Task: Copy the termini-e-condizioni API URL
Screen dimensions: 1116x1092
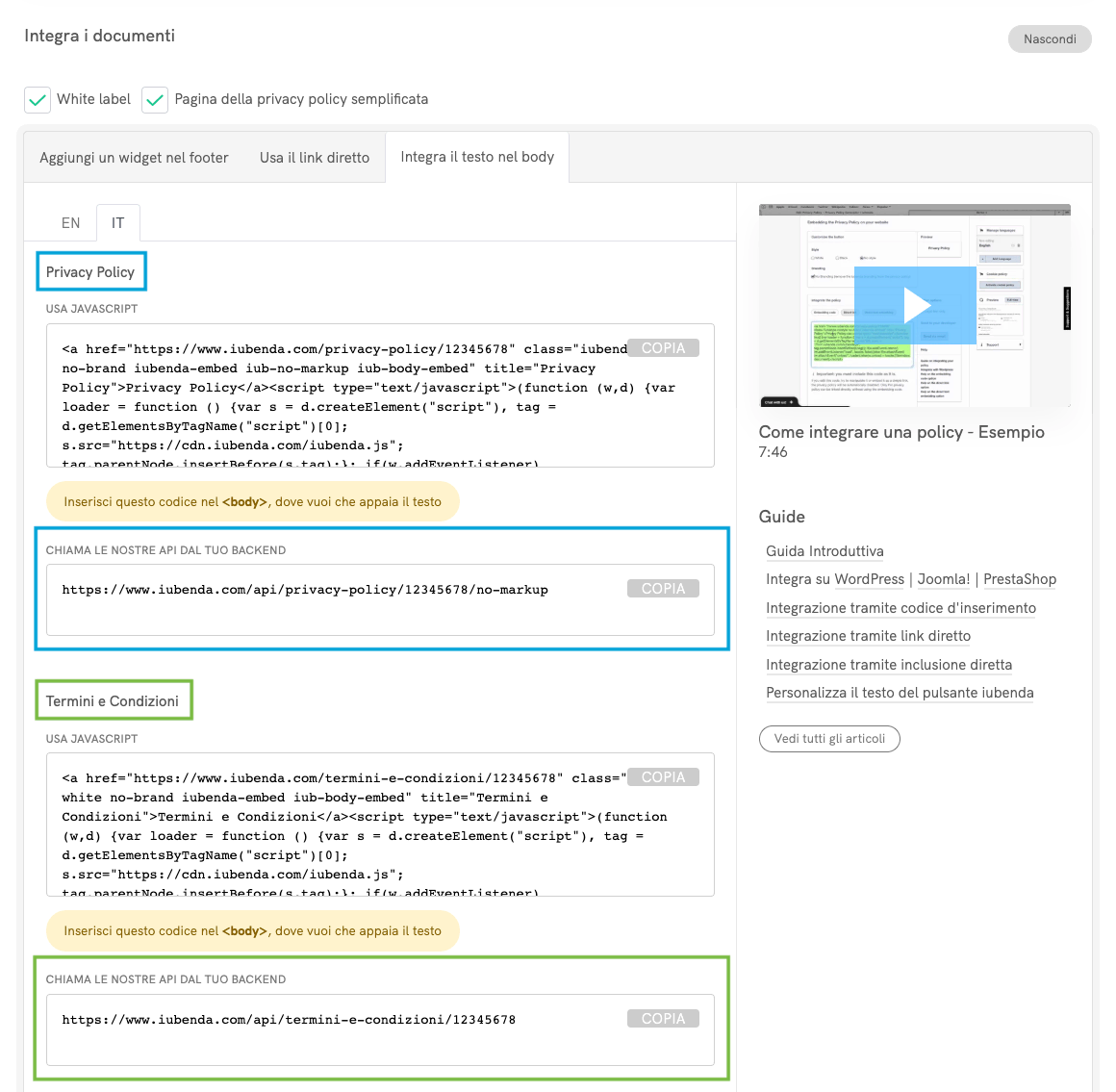Action: click(x=663, y=1019)
